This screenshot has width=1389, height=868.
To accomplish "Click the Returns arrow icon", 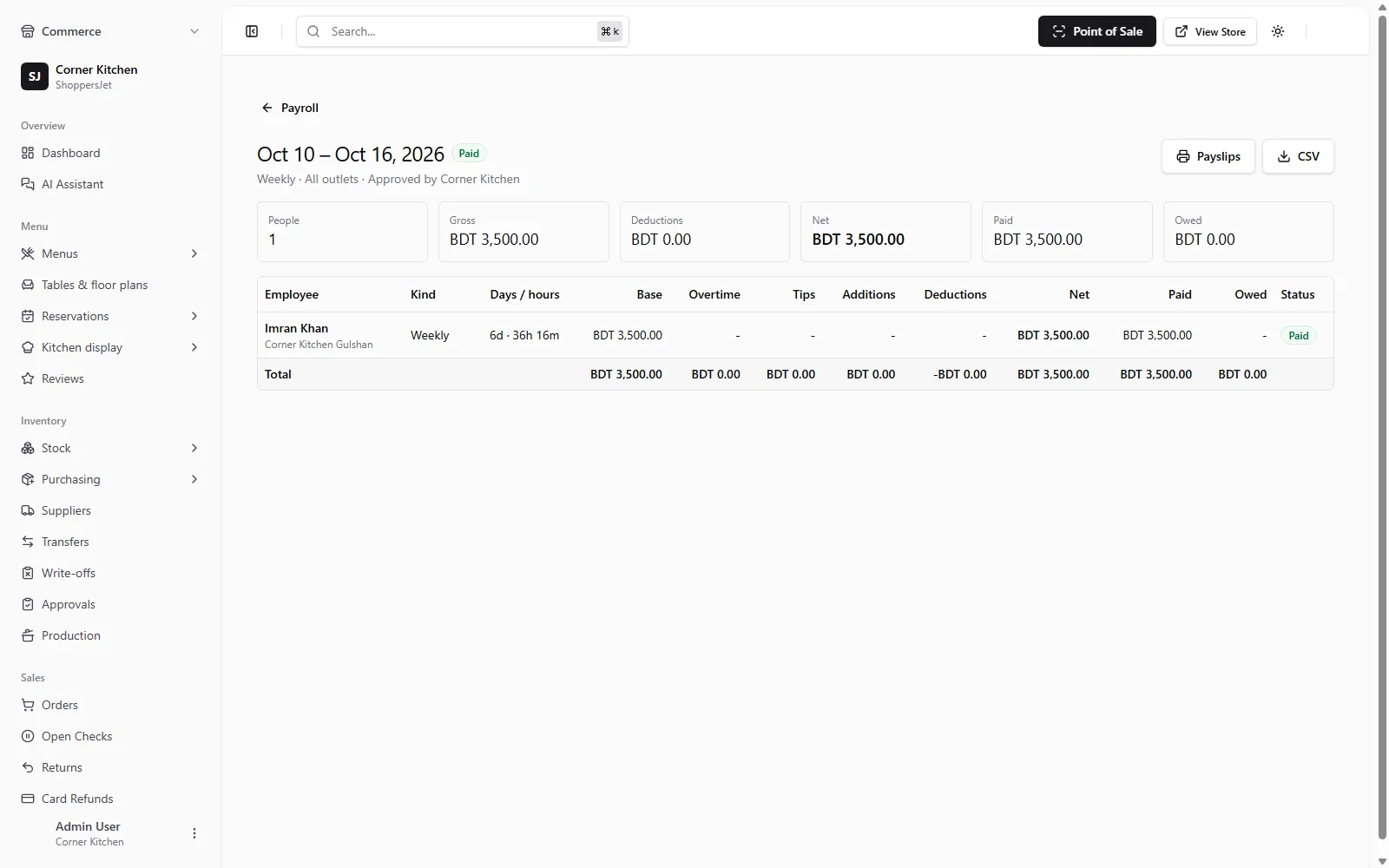I will [x=28, y=767].
